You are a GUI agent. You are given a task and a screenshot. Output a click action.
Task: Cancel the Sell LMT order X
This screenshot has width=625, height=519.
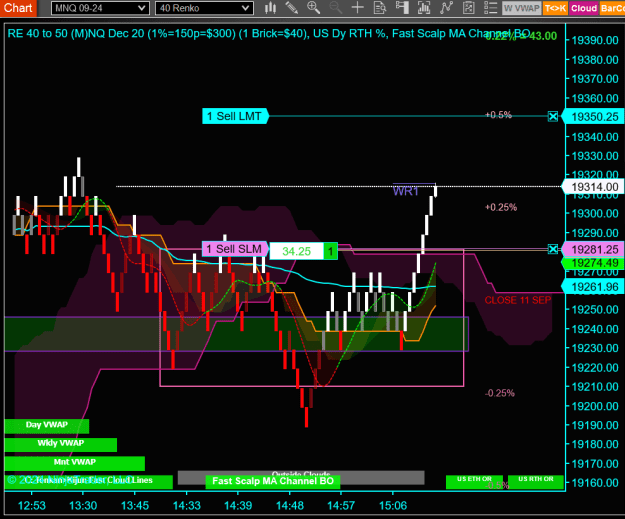(552, 116)
